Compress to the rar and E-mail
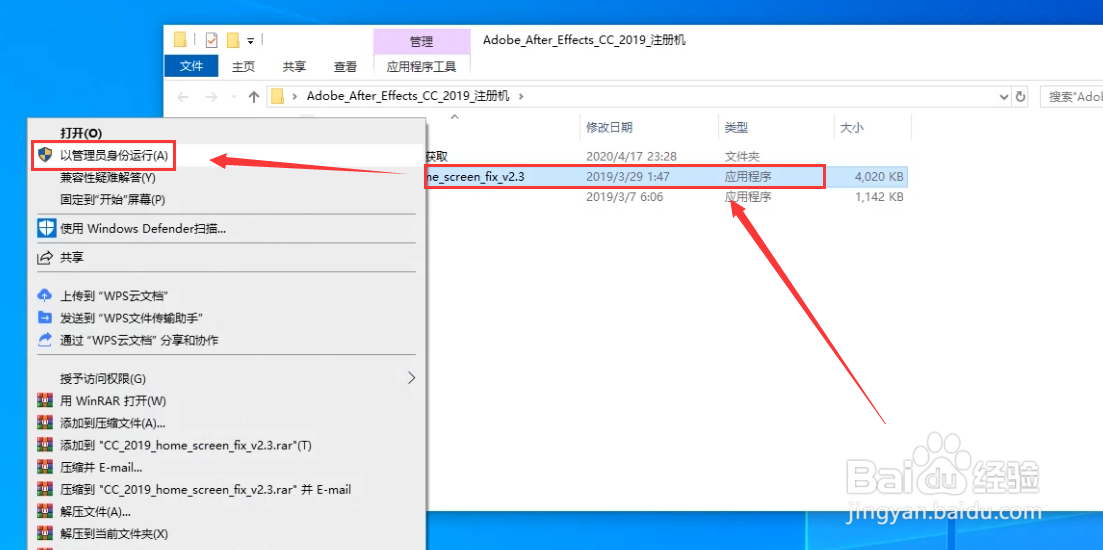 pyautogui.click(x=205, y=490)
